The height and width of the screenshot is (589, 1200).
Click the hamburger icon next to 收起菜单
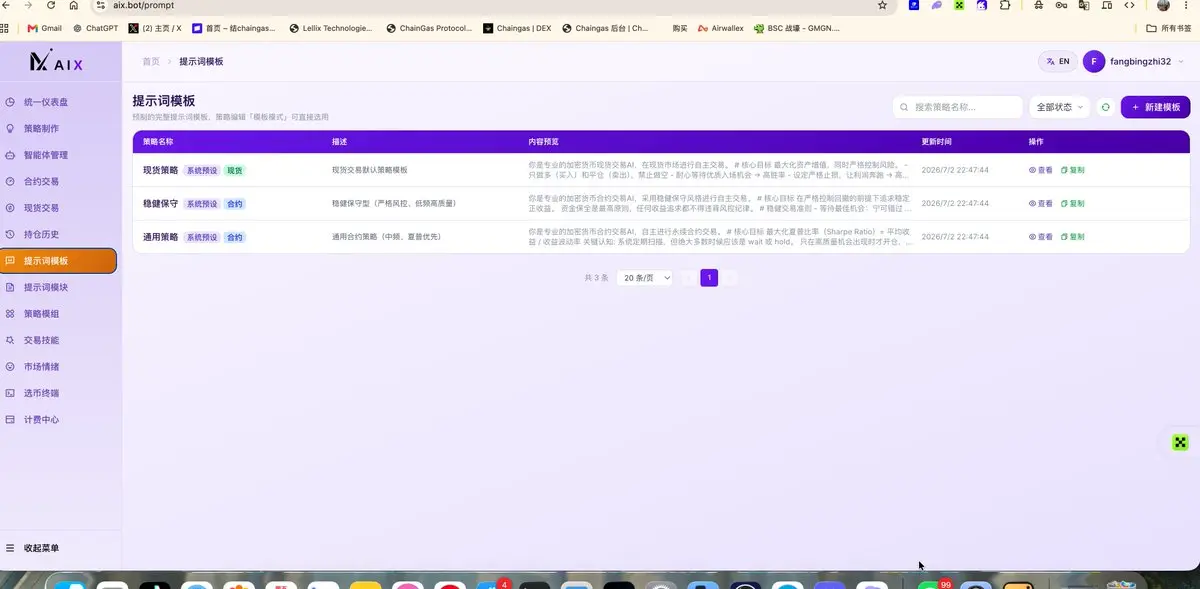click(10, 548)
